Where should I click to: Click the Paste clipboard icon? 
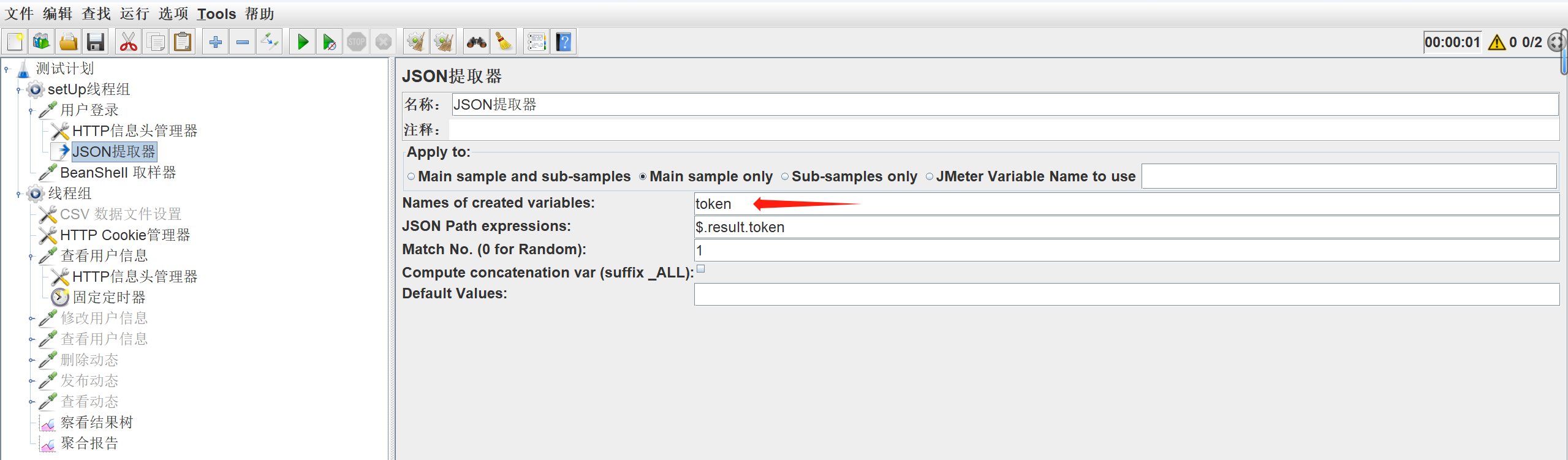[x=183, y=42]
